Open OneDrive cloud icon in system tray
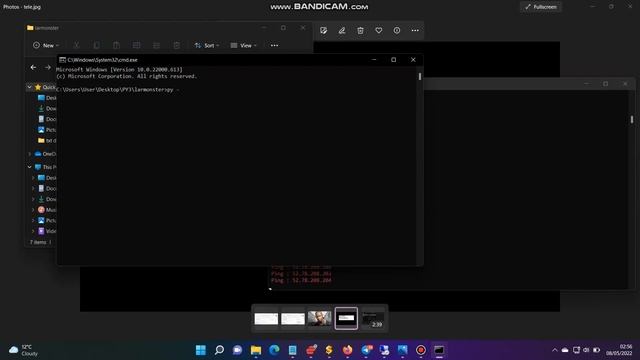This screenshot has width=640, height=360. (x=565, y=350)
